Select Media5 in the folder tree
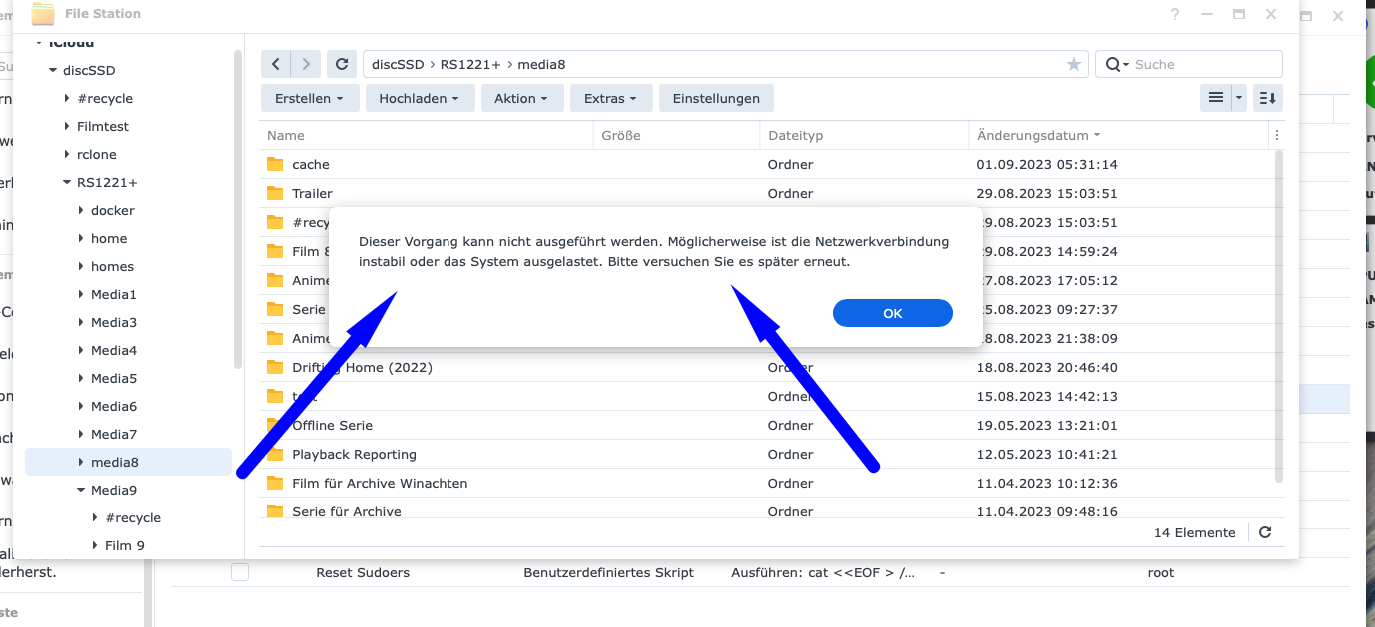 click(x=114, y=378)
